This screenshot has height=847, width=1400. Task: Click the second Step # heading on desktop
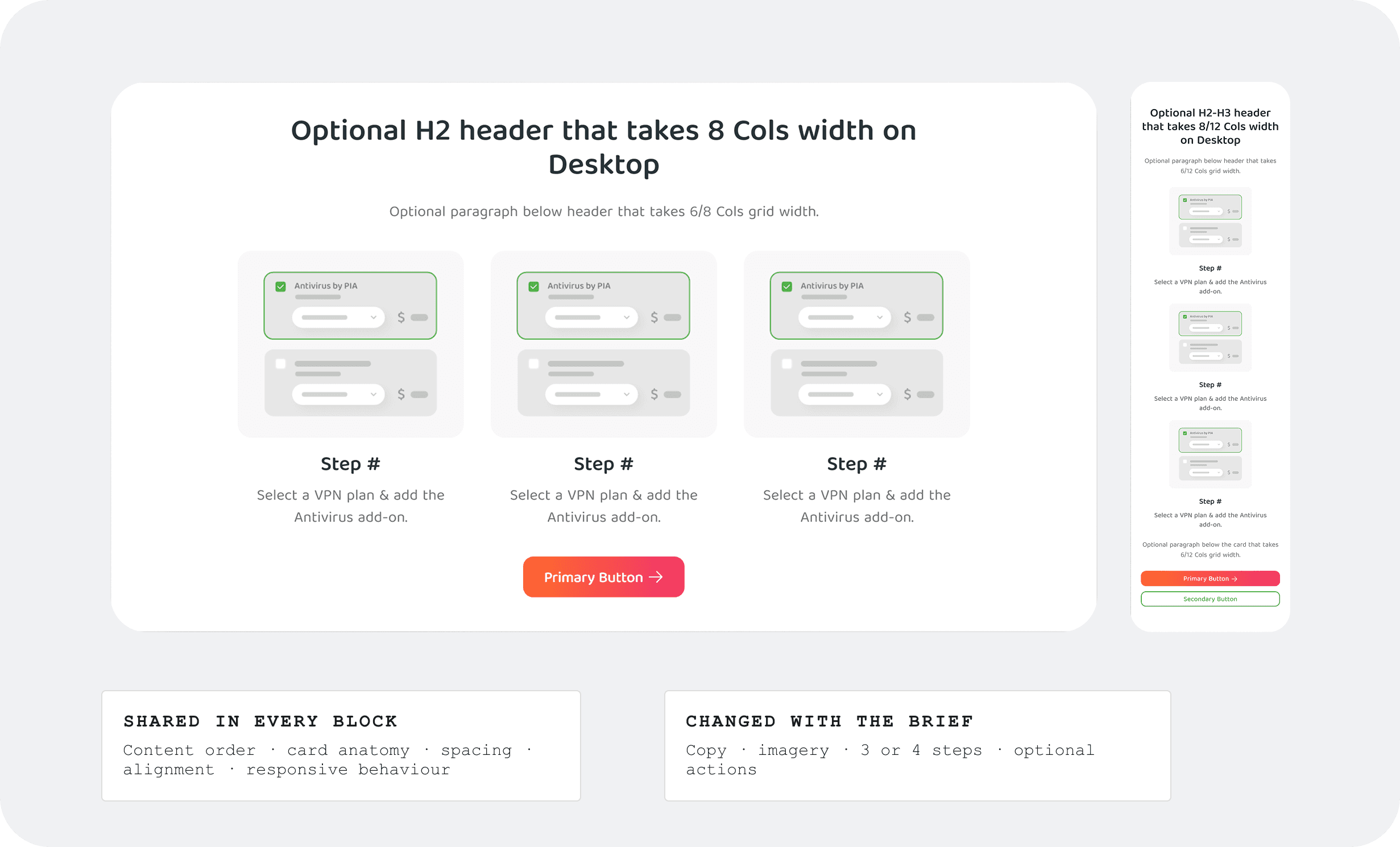603,464
